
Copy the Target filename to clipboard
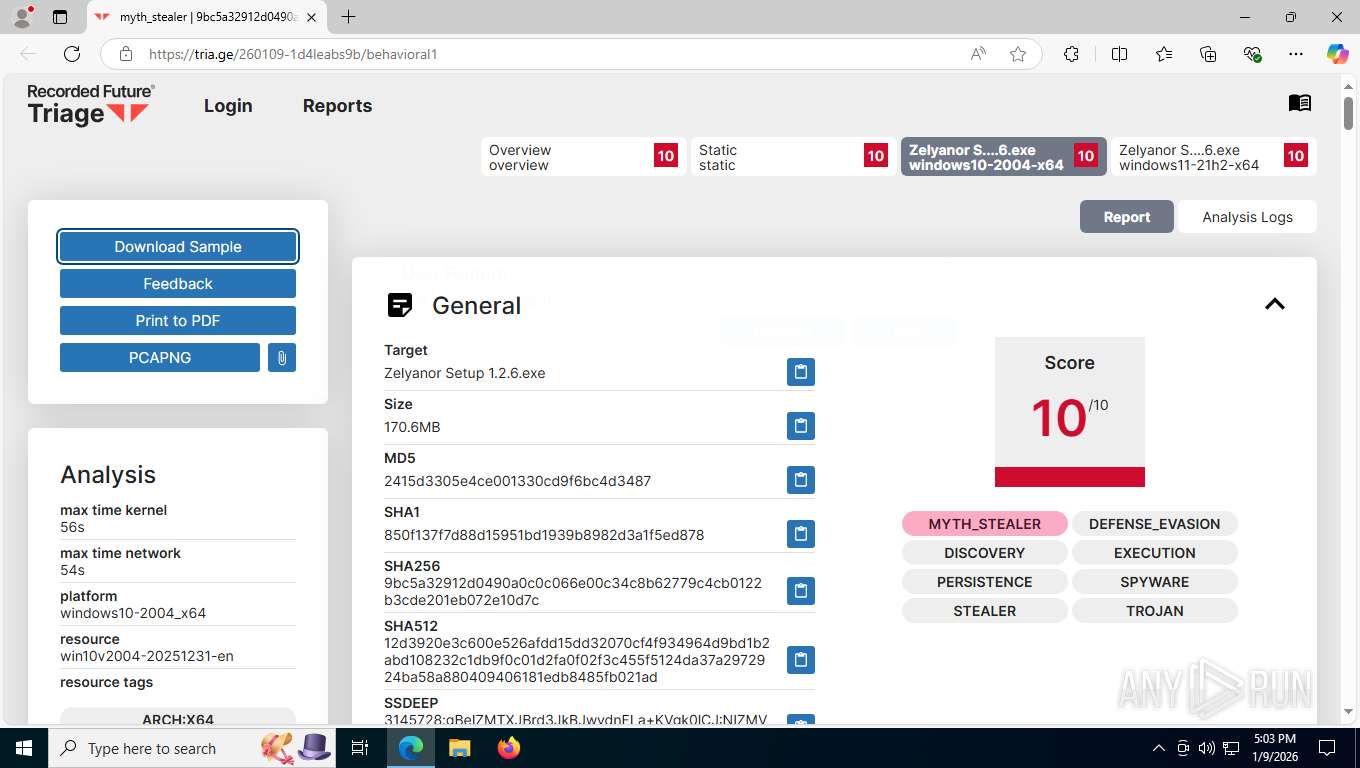coord(800,372)
